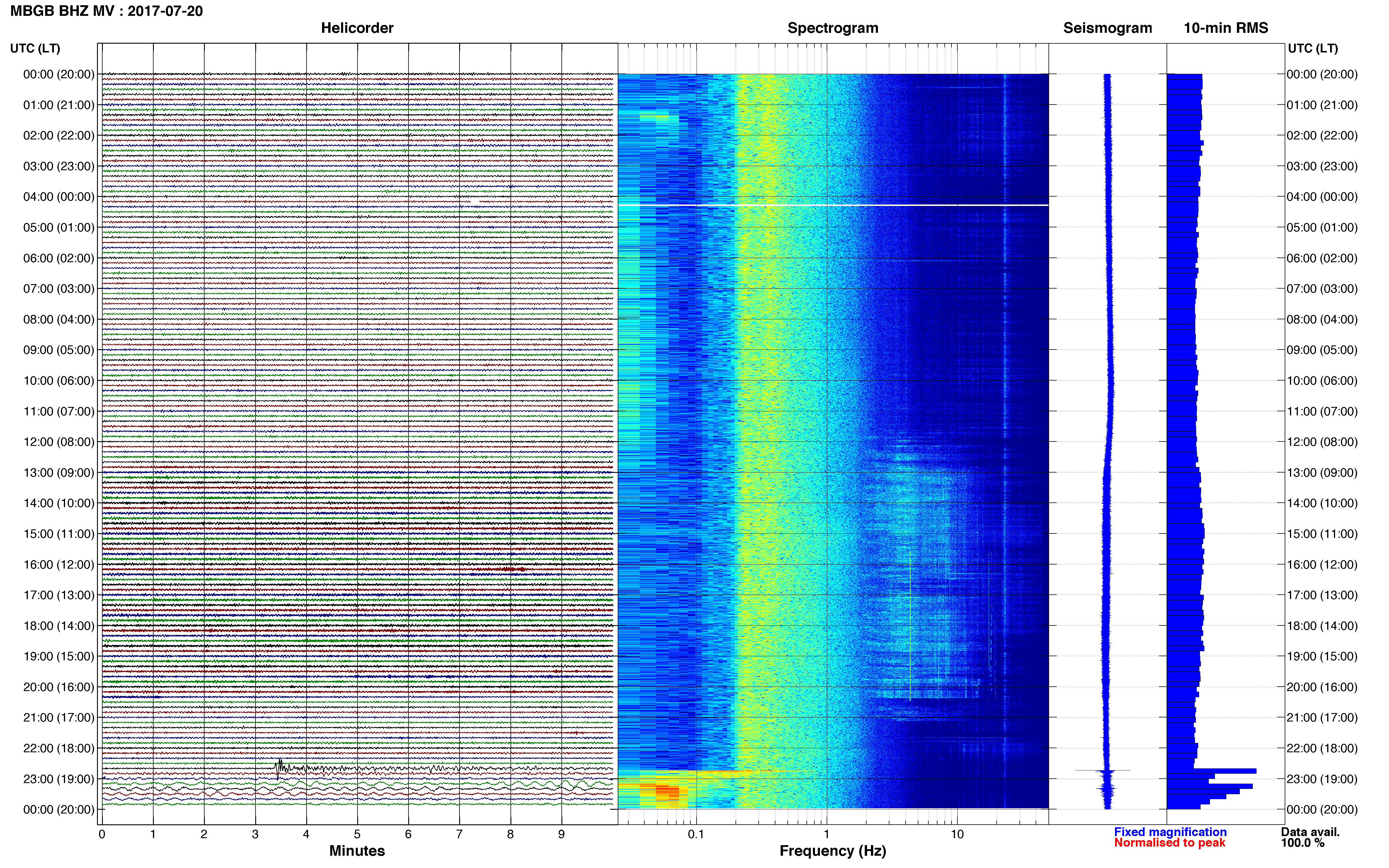Click '23:00 (19:00)' on the left time axis

click(x=59, y=779)
